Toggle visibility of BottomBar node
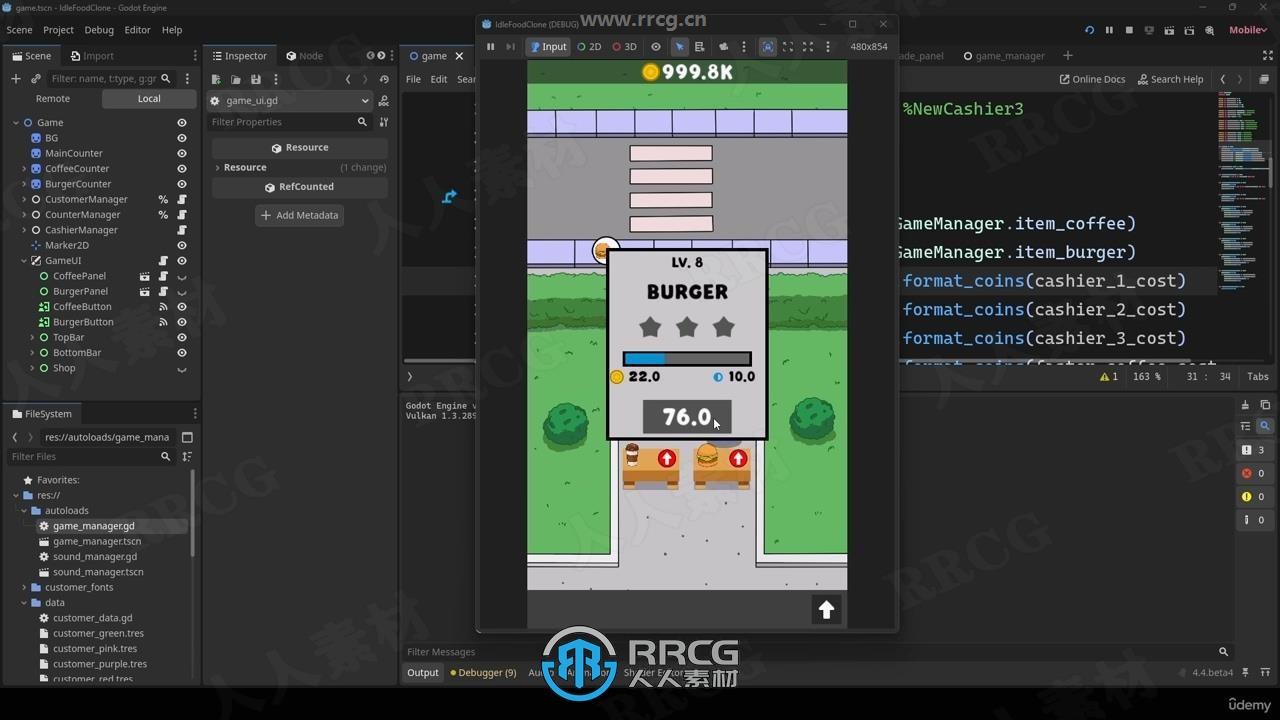This screenshot has height=720, width=1280. coord(182,352)
